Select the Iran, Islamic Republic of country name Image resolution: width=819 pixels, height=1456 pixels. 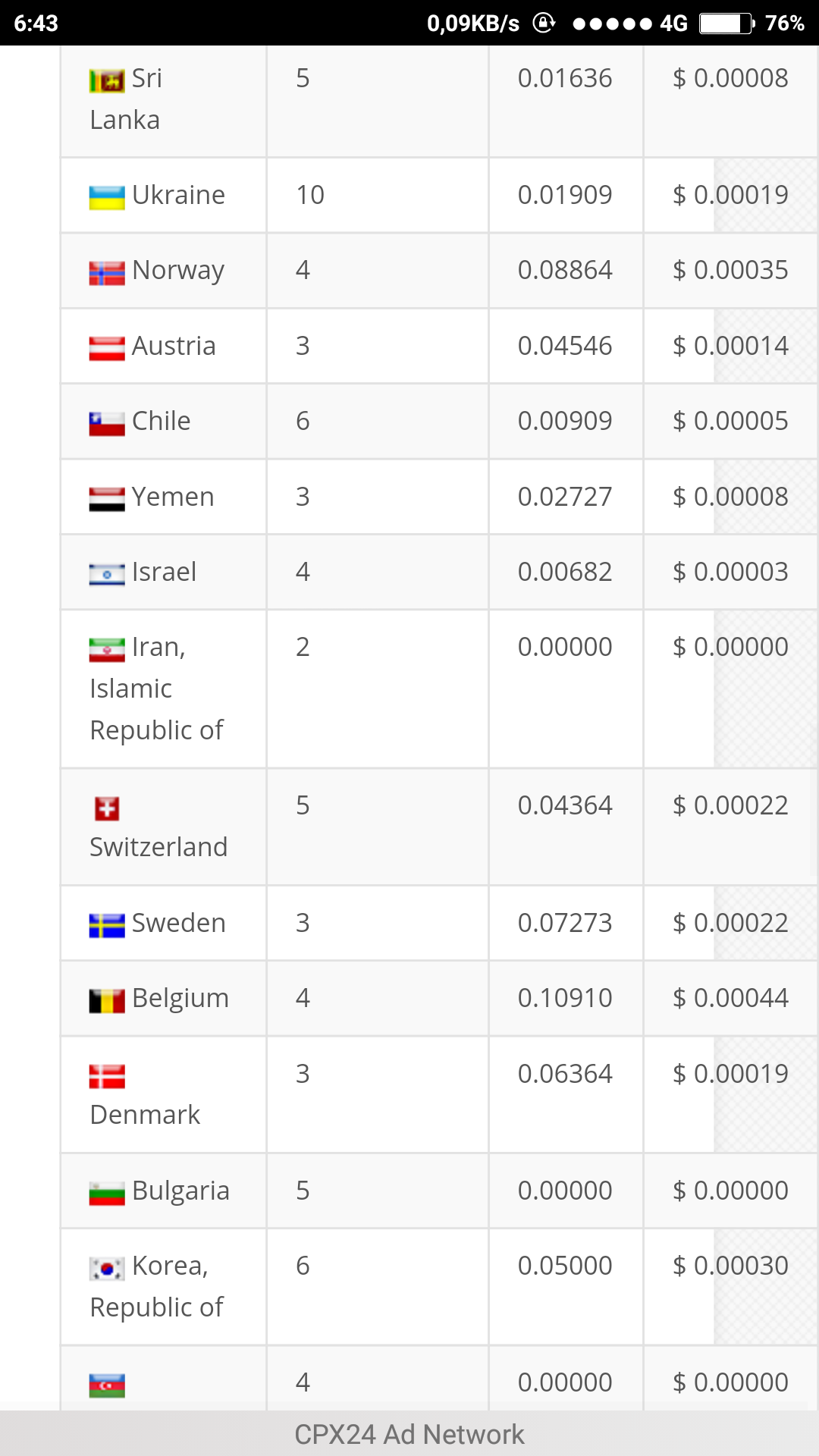click(x=156, y=689)
